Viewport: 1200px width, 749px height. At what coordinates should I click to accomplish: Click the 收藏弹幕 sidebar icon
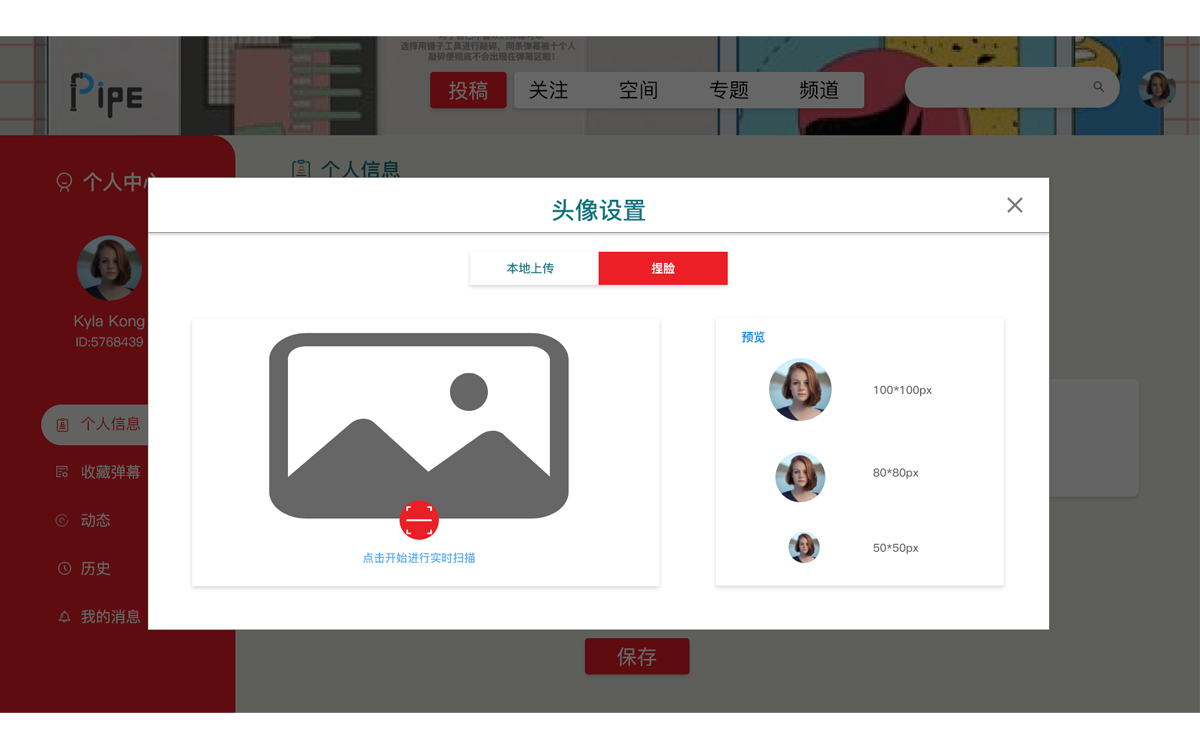tap(62, 472)
